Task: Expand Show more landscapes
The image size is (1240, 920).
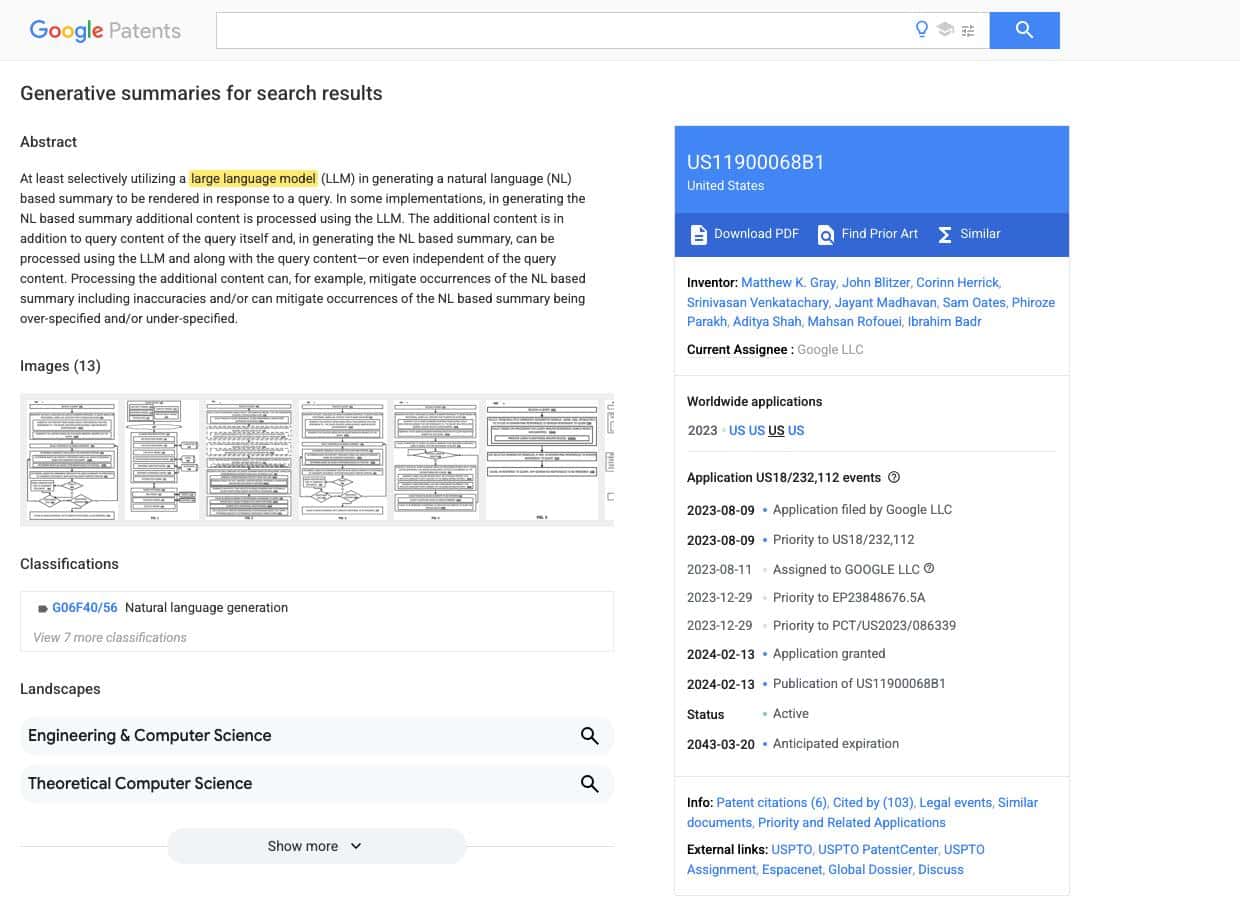Action: [316, 846]
